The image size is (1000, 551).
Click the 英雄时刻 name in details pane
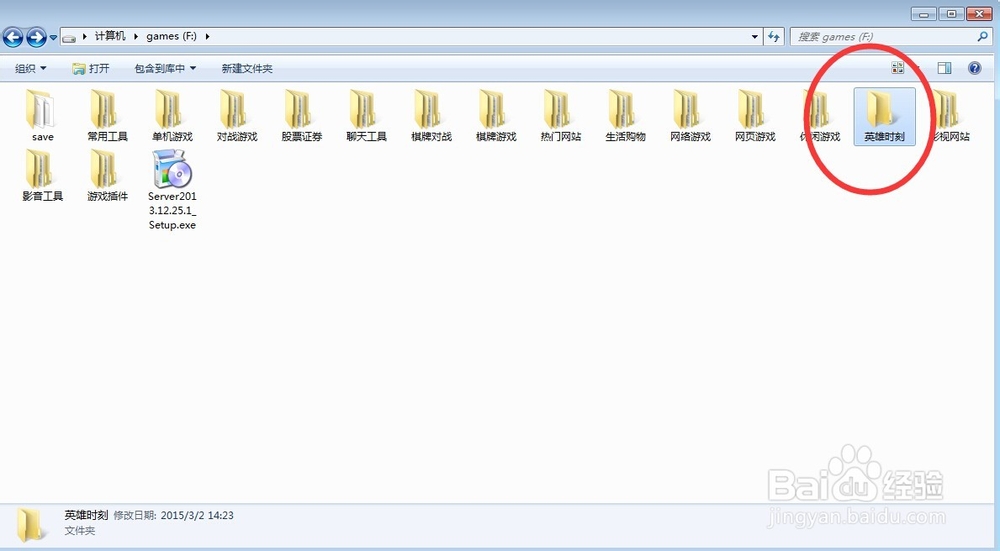point(86,515)
